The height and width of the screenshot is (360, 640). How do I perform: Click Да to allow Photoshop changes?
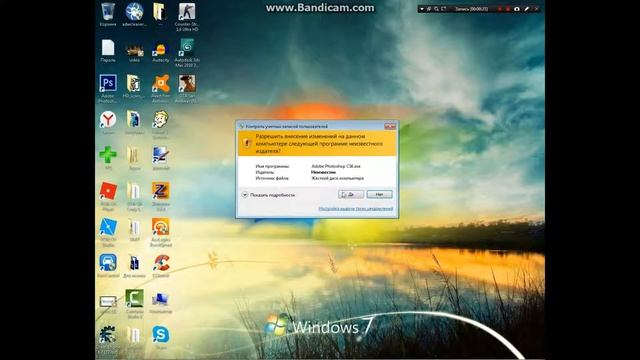click(351, 195)
